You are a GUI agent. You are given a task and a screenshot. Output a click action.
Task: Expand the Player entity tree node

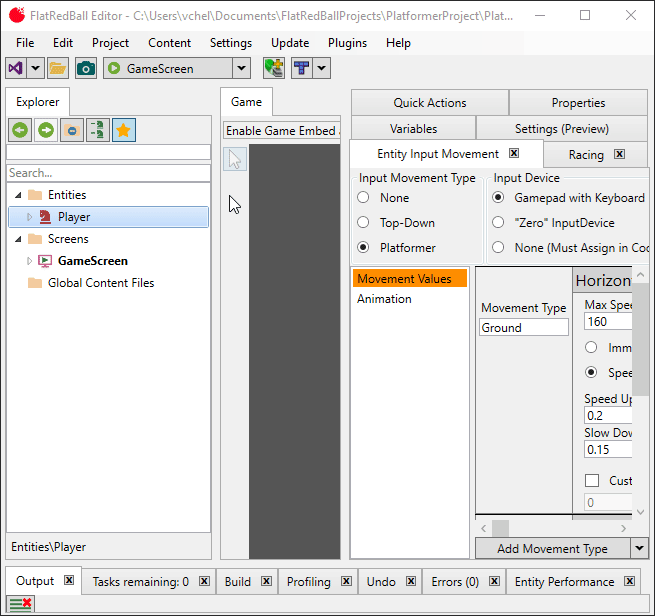click(x=30, y=217)
